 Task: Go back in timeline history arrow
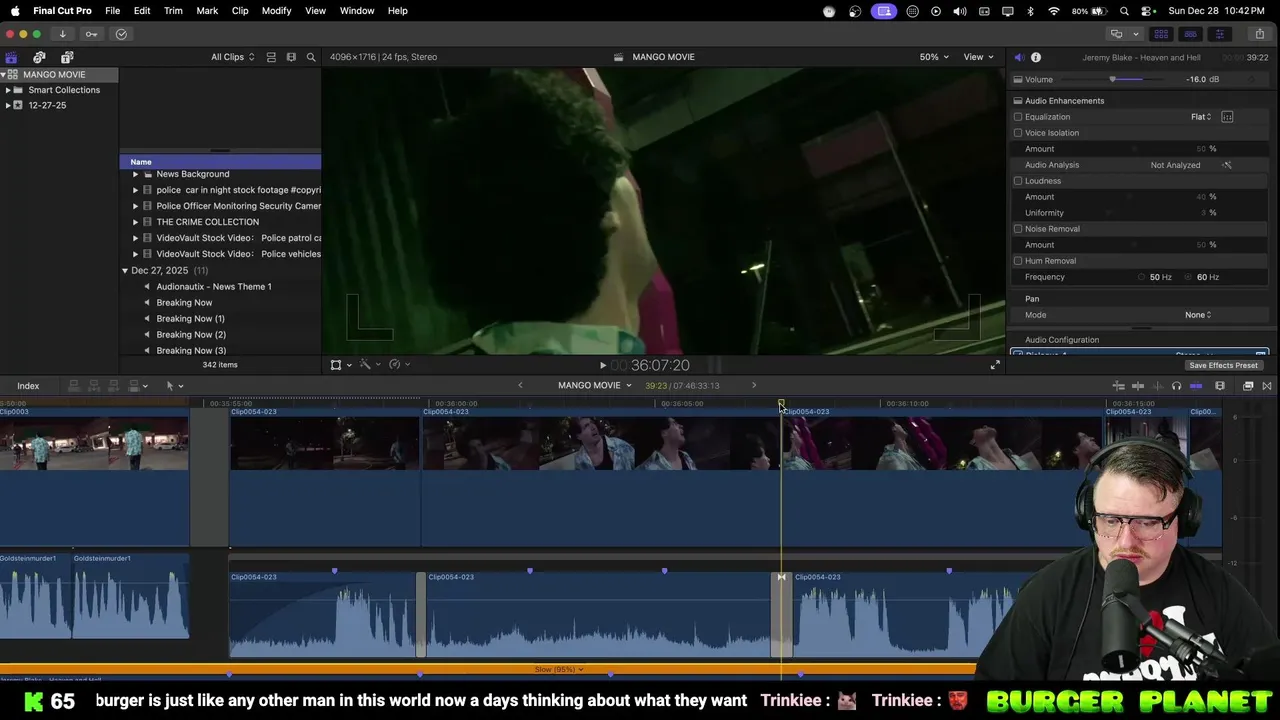[520, 386]
